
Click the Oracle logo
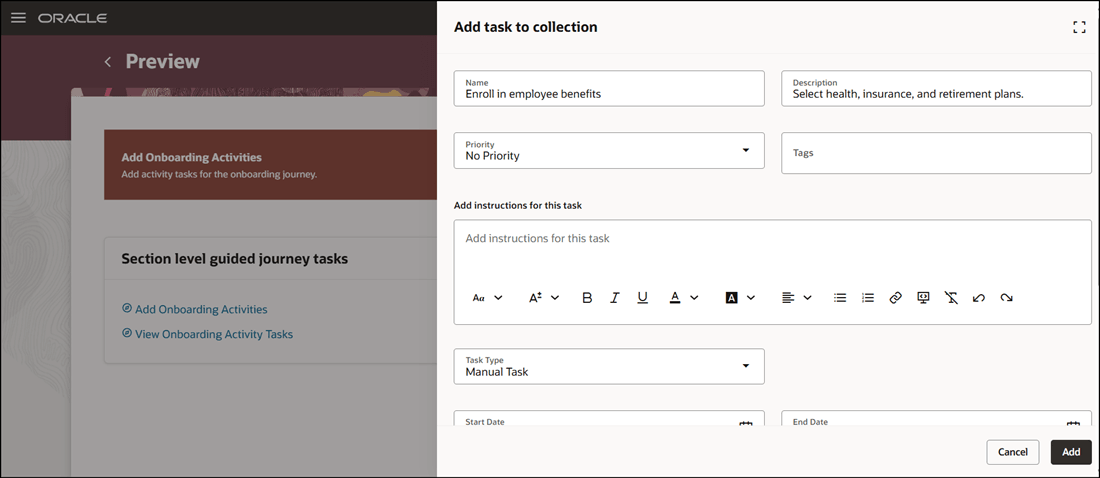coord(72,18)
